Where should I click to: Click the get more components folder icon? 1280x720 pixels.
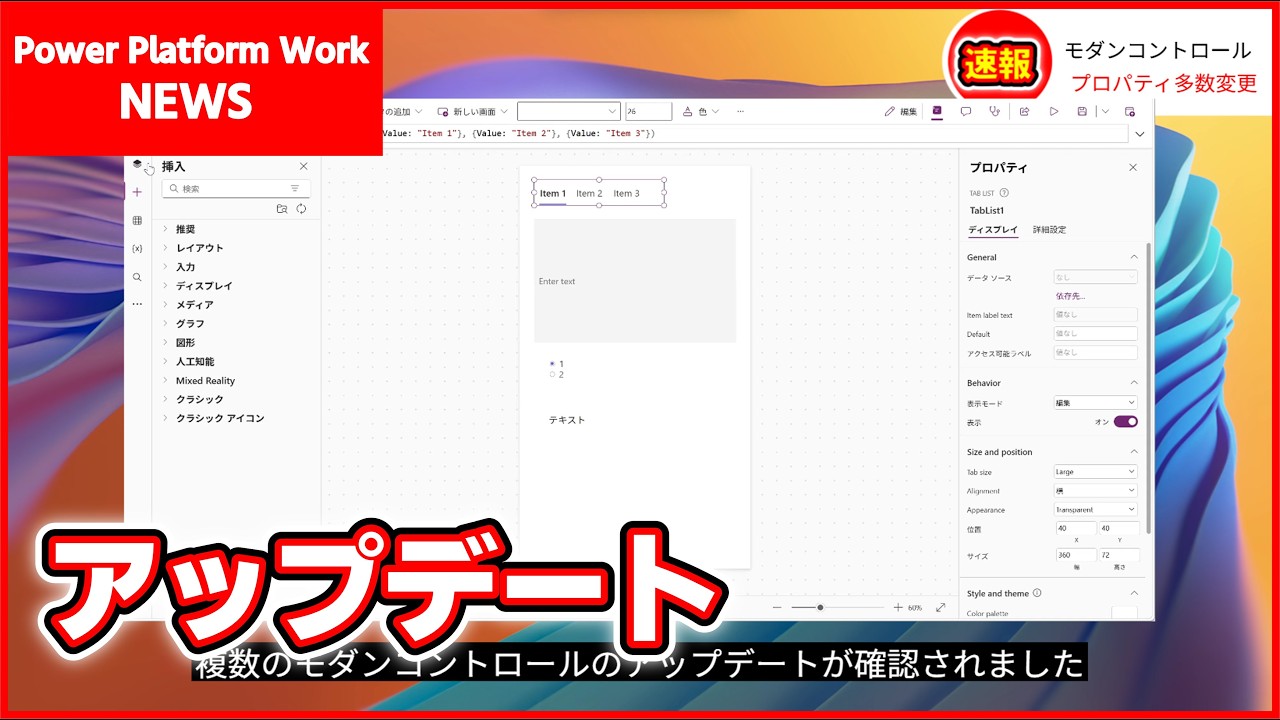tap(282, 209)
